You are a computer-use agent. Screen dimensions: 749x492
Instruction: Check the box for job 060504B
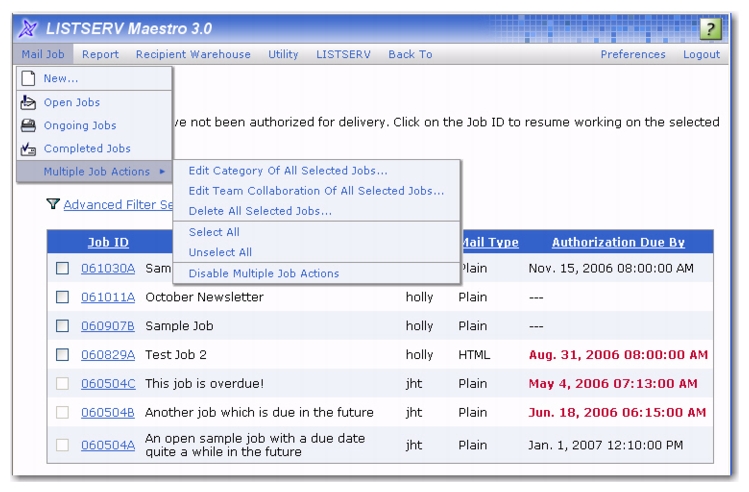(62, 412)
